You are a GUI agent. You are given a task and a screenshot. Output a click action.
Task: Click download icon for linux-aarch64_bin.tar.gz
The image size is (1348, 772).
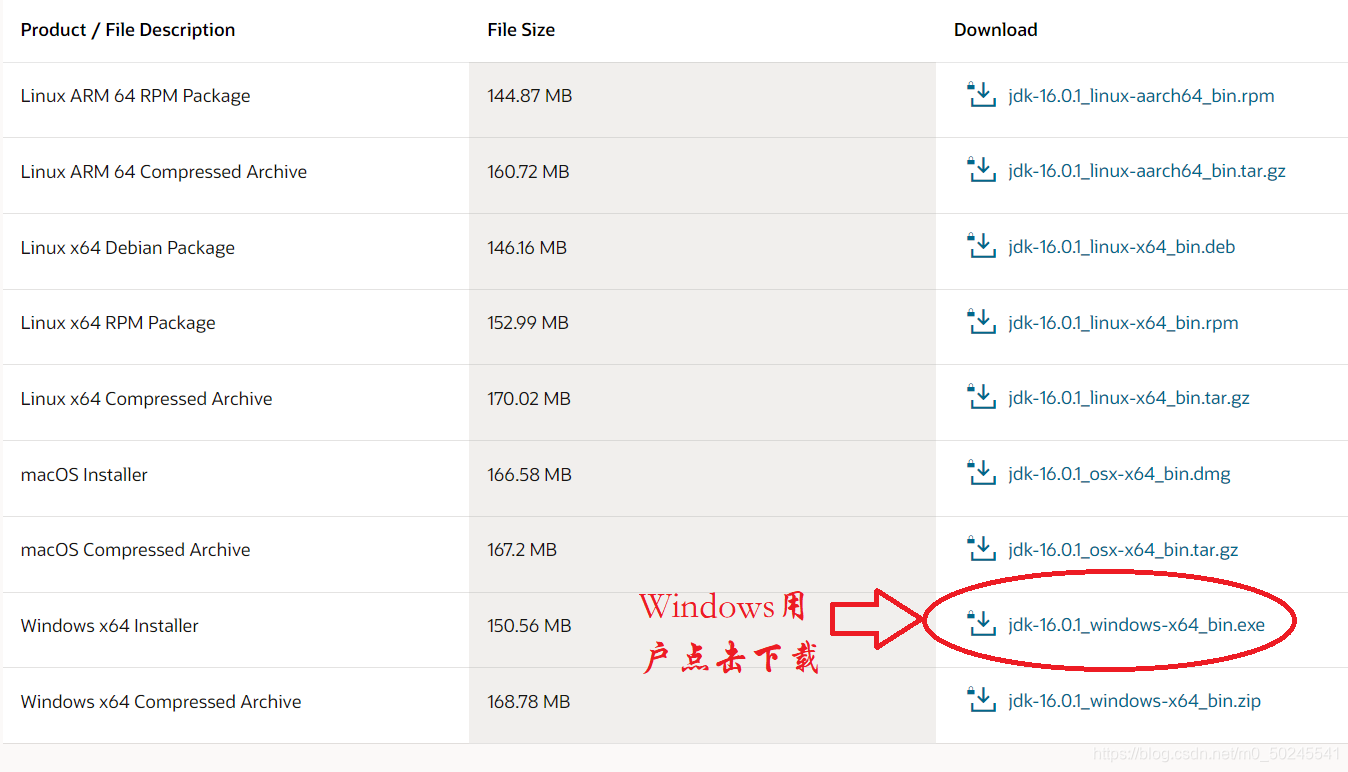pos(982,171)
